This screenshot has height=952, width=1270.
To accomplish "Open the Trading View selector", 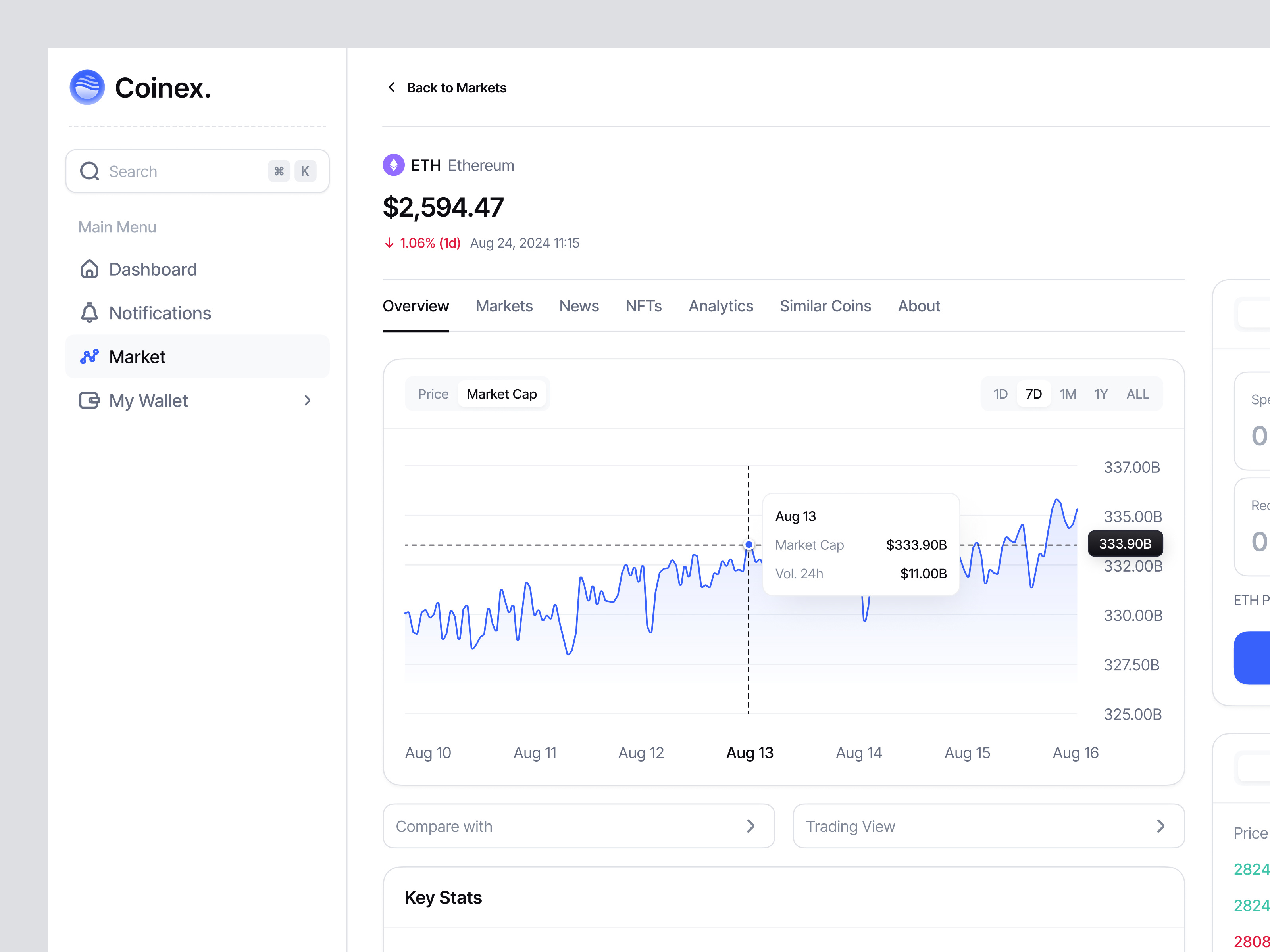I will tap(989, 826).
